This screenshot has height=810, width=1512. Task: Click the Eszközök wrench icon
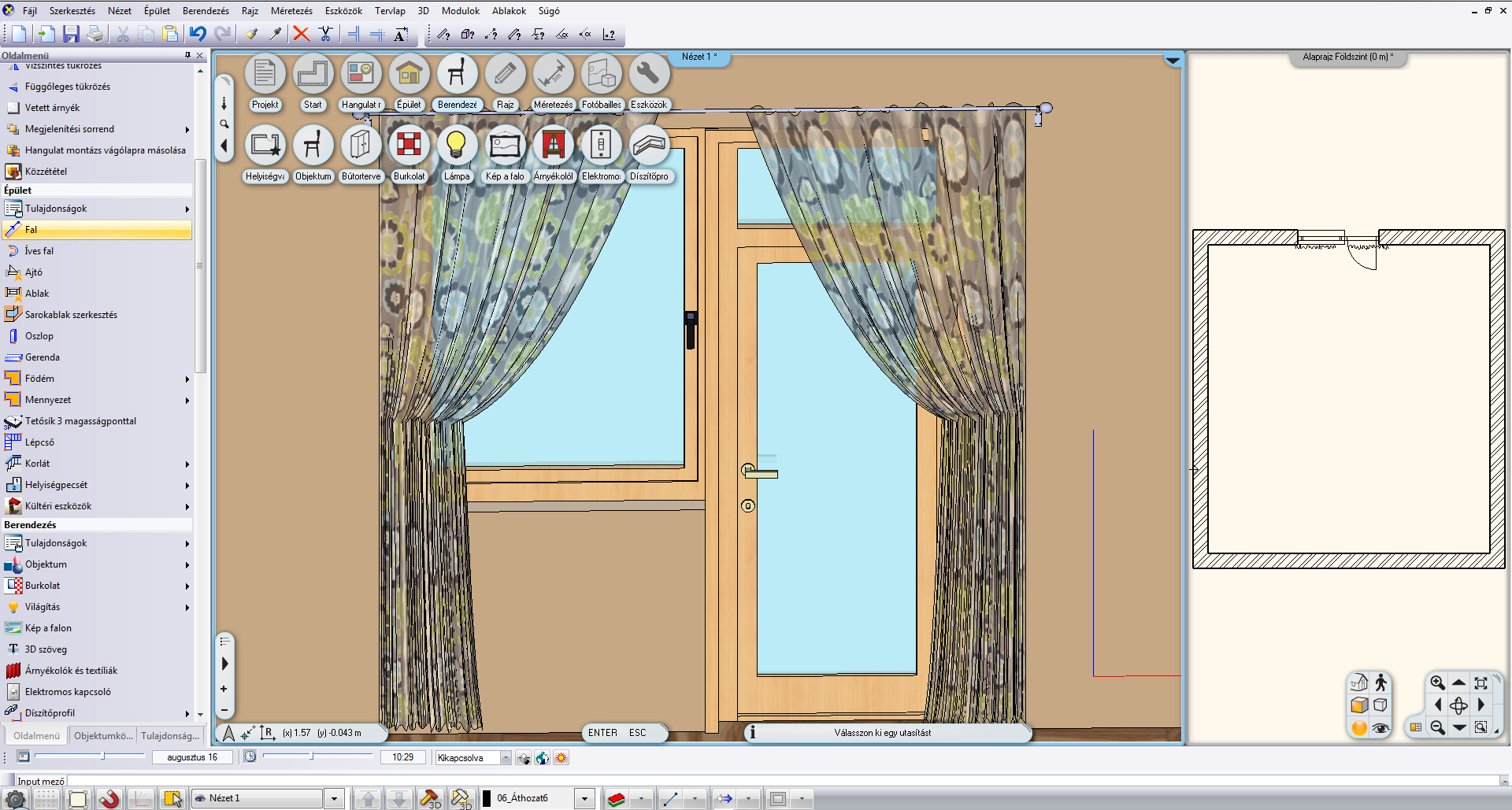[648, 74]
